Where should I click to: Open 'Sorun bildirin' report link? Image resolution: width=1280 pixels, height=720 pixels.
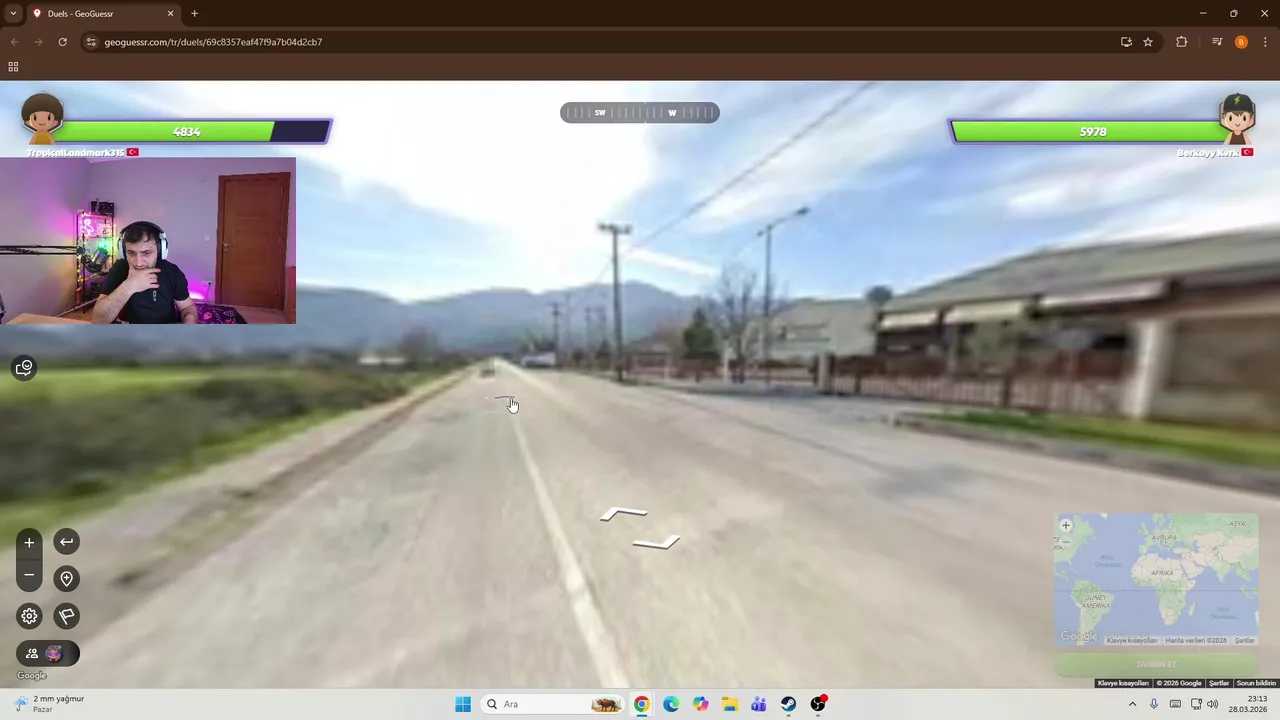[x=1257, y=683]
